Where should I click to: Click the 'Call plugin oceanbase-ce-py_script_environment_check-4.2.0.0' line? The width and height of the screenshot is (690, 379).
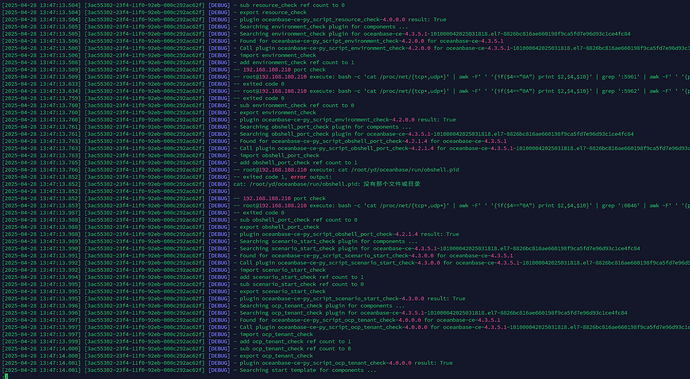pyautogui.click(x=461, y=48)
